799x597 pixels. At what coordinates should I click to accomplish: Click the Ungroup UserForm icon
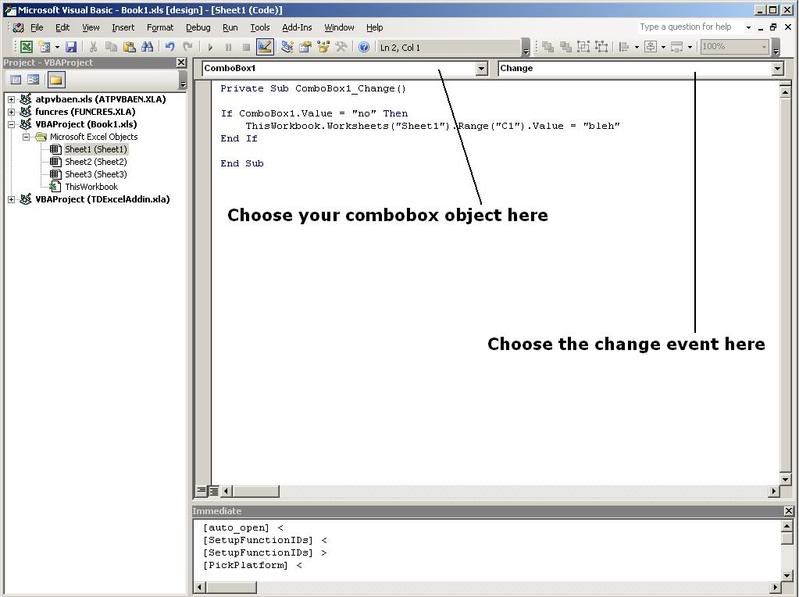tap(601, 47)
